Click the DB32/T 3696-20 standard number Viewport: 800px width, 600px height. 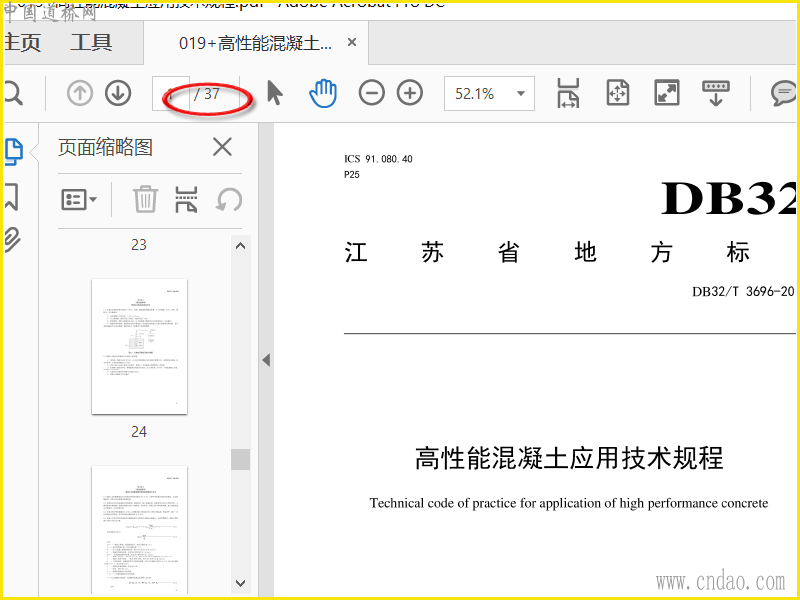click(x=743, y=291)
